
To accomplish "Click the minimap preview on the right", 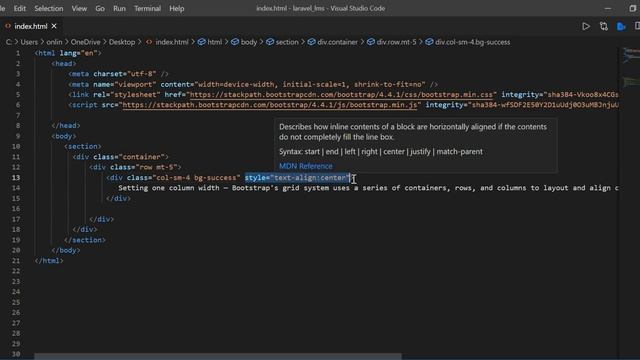I will click(x=631, y=67).
